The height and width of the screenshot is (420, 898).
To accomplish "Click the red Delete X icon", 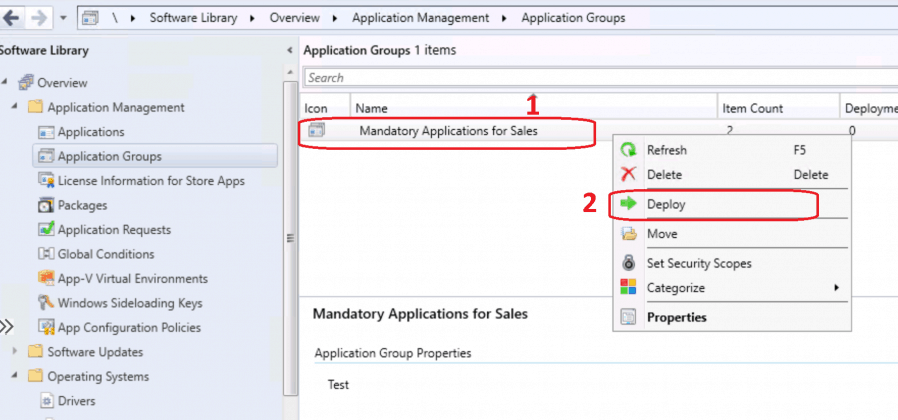I will (x=629, y=174).
